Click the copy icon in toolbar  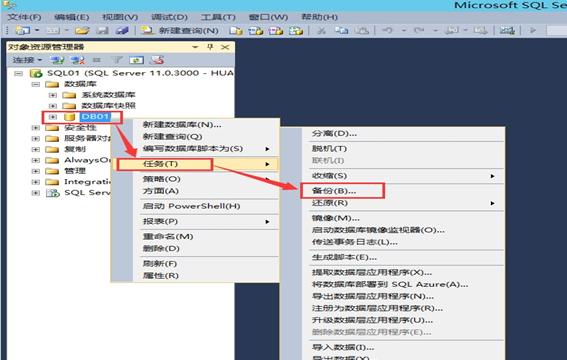click(341, 30)
